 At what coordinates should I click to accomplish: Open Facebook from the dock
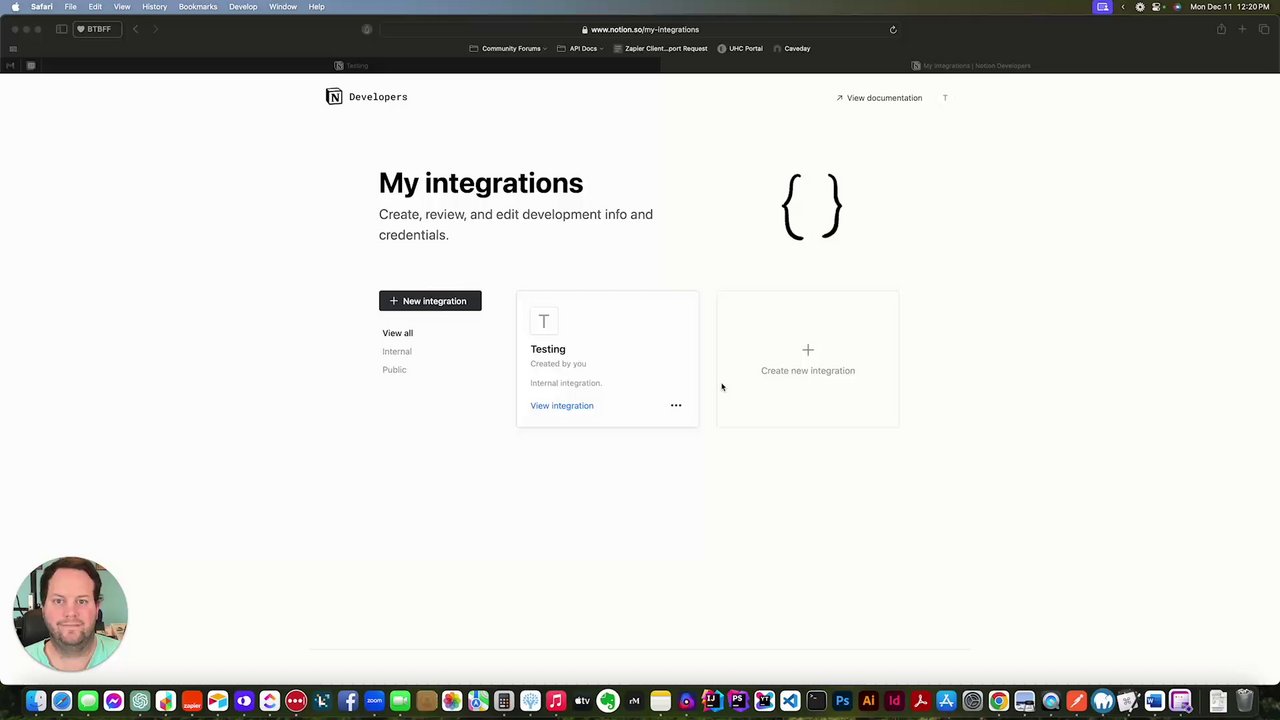tap(348, 701)
